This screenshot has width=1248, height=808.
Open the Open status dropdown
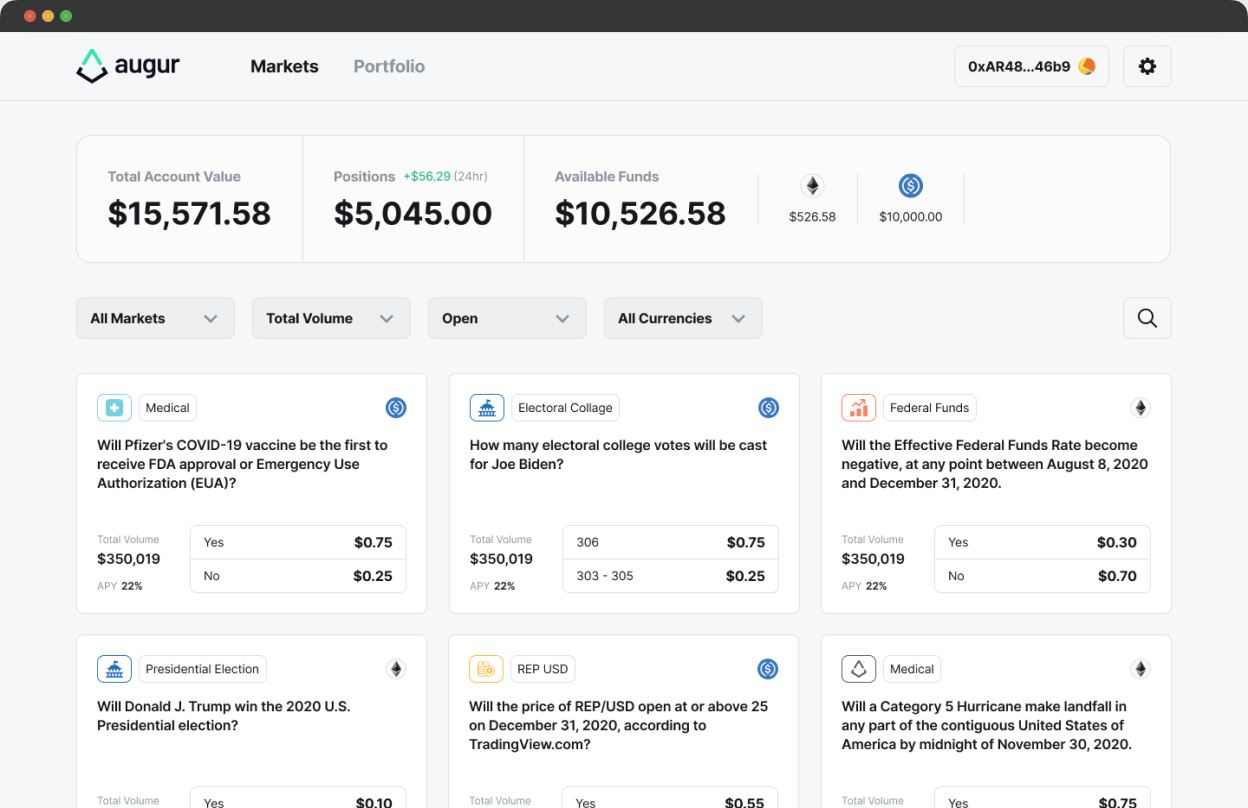point(507,318)
